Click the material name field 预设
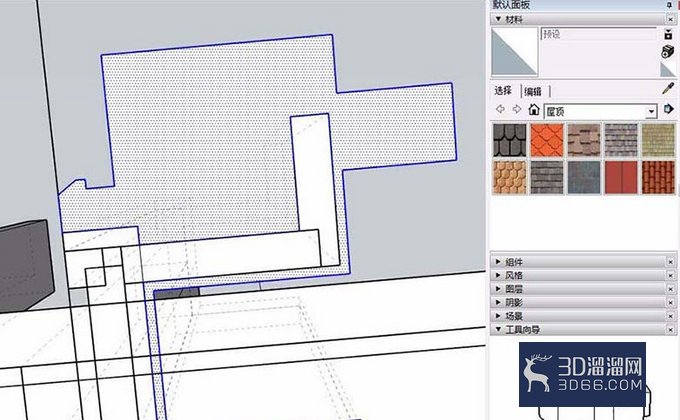The height and width of the screenshot is (420, 680). [x=598, y=34]
